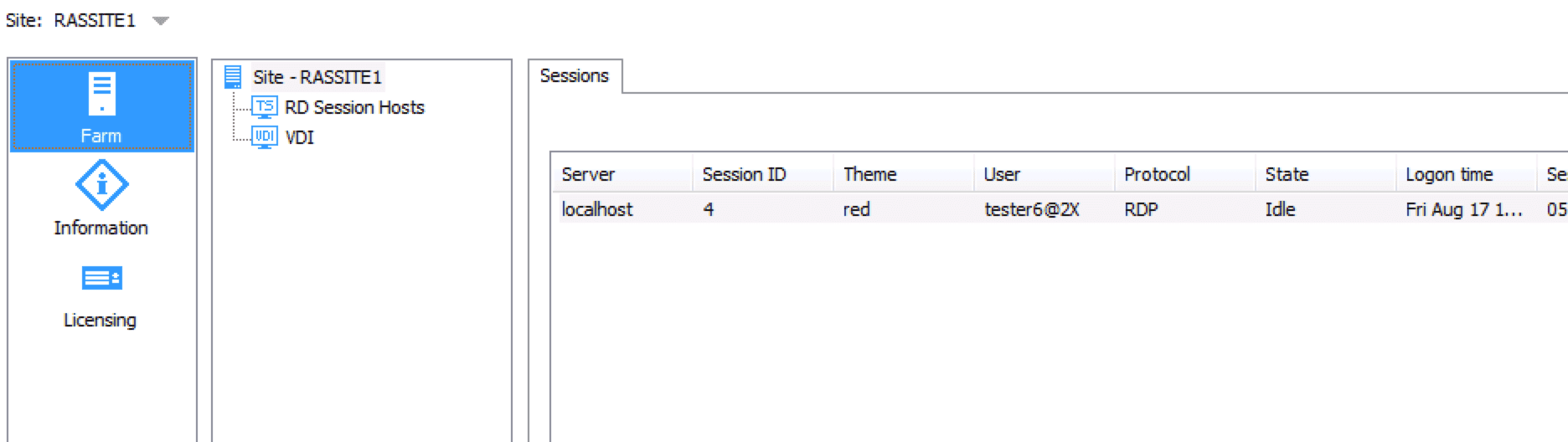Switch to the Sessions tab
This screenshot has width=1568, height=442.
(575, 76)
